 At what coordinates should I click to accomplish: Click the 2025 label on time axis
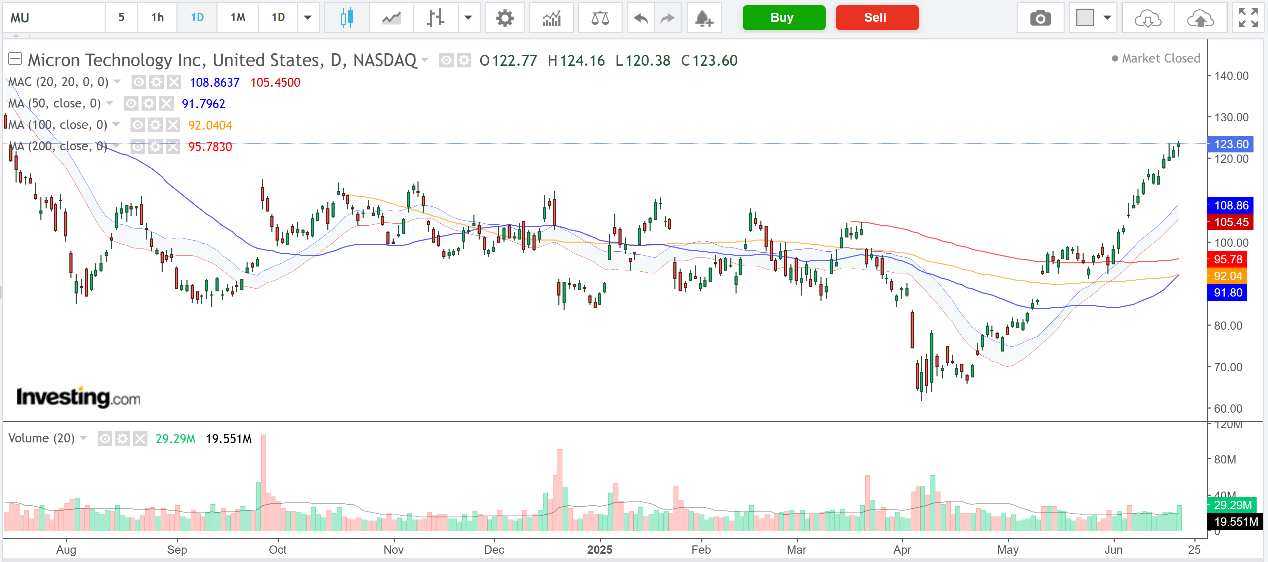point(599,549)
